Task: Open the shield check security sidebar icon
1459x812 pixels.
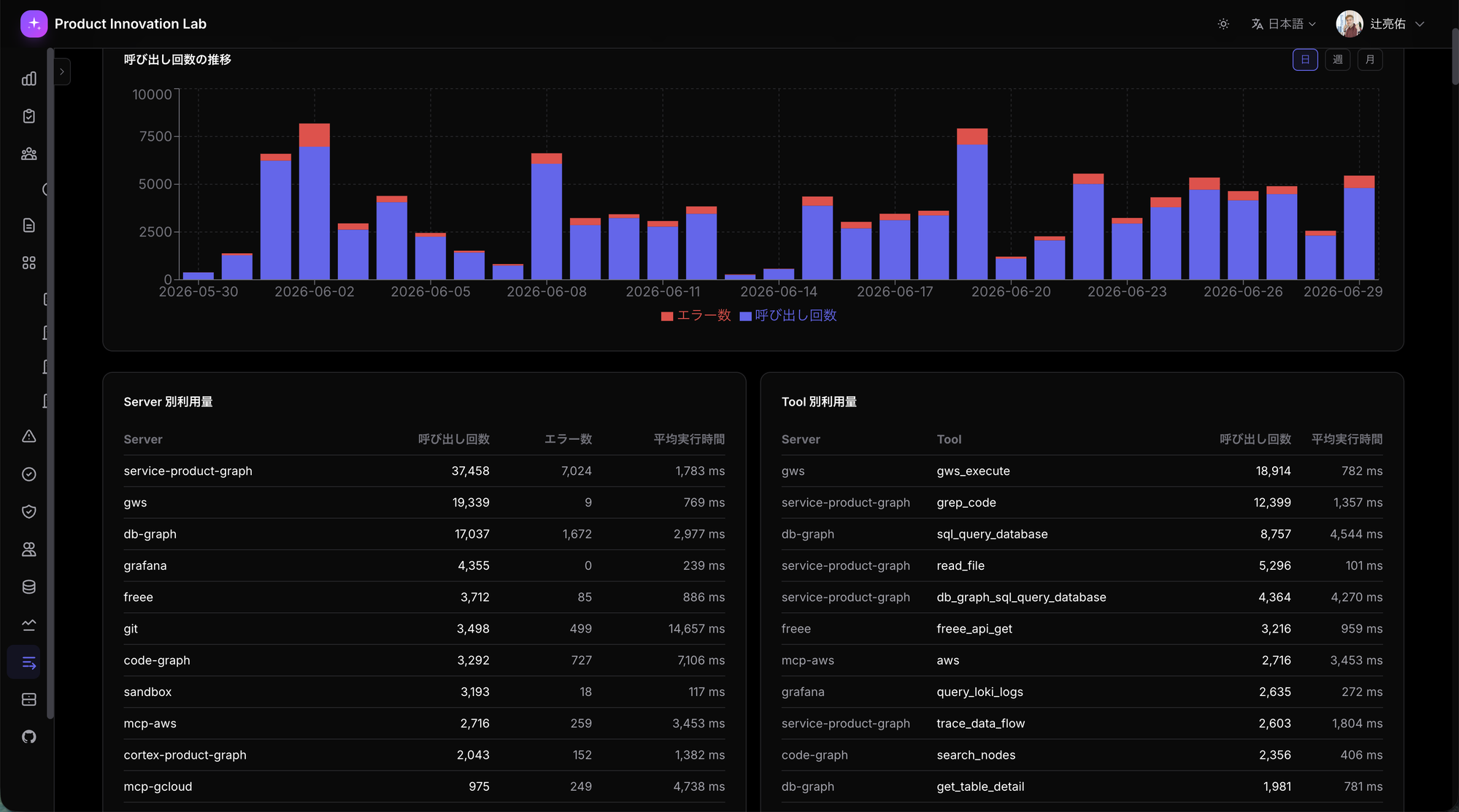Action: [29, 511]
